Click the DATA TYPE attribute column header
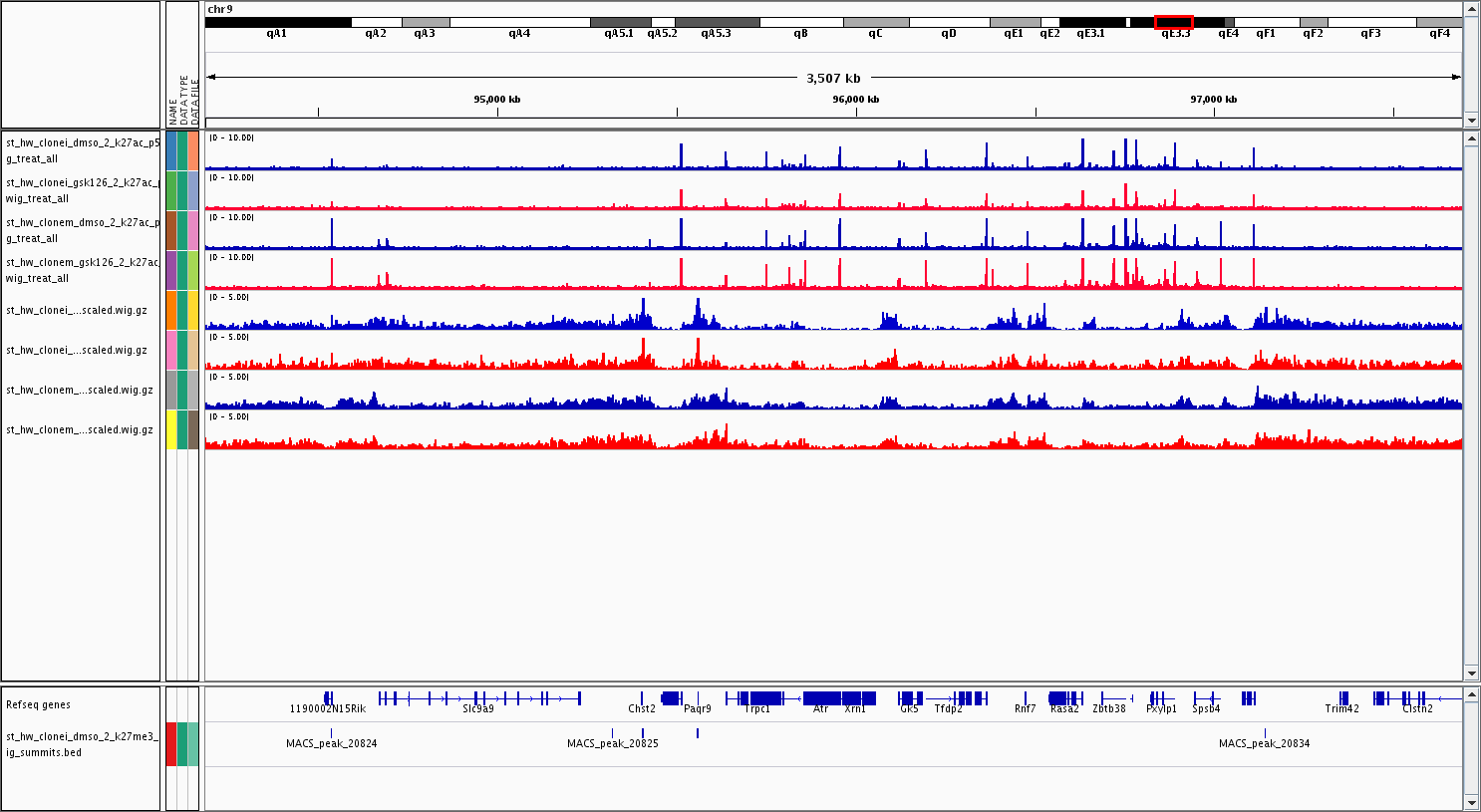This screenshot has height=812, width=1481. tap(183, 100)
